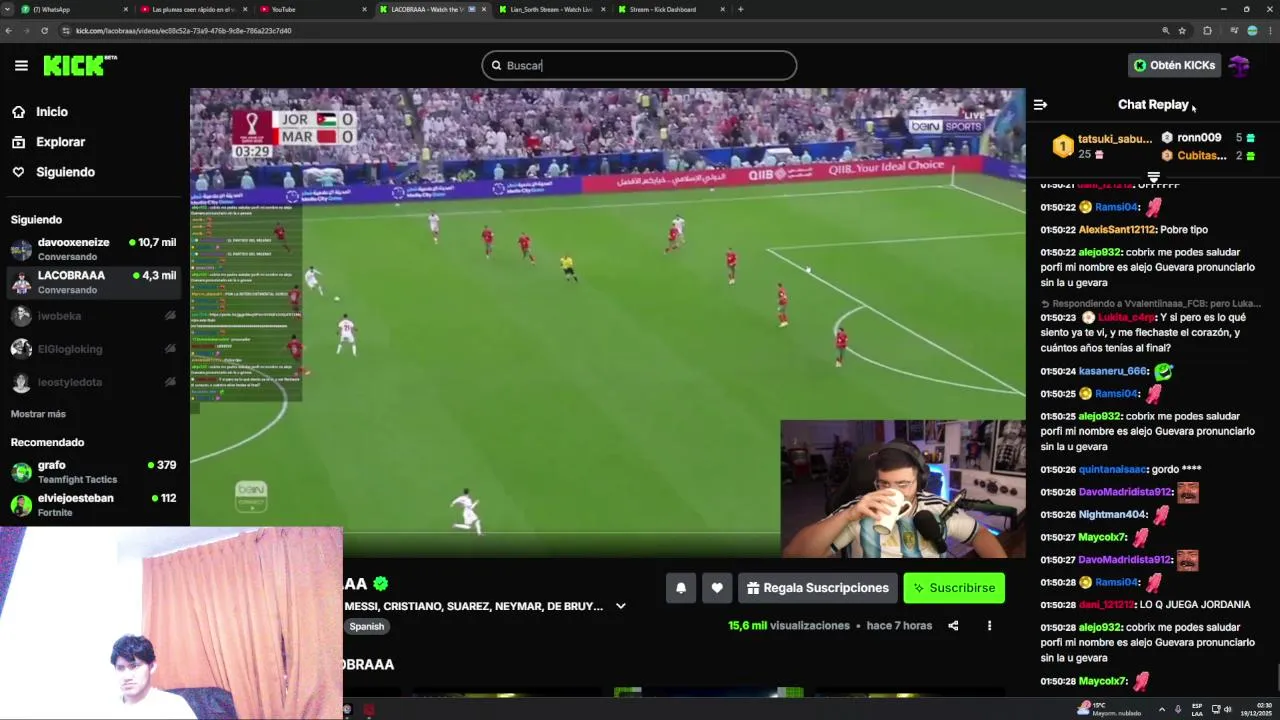
Task: Click the Obtén KICKs button
Action: [x=1174, y=65]
